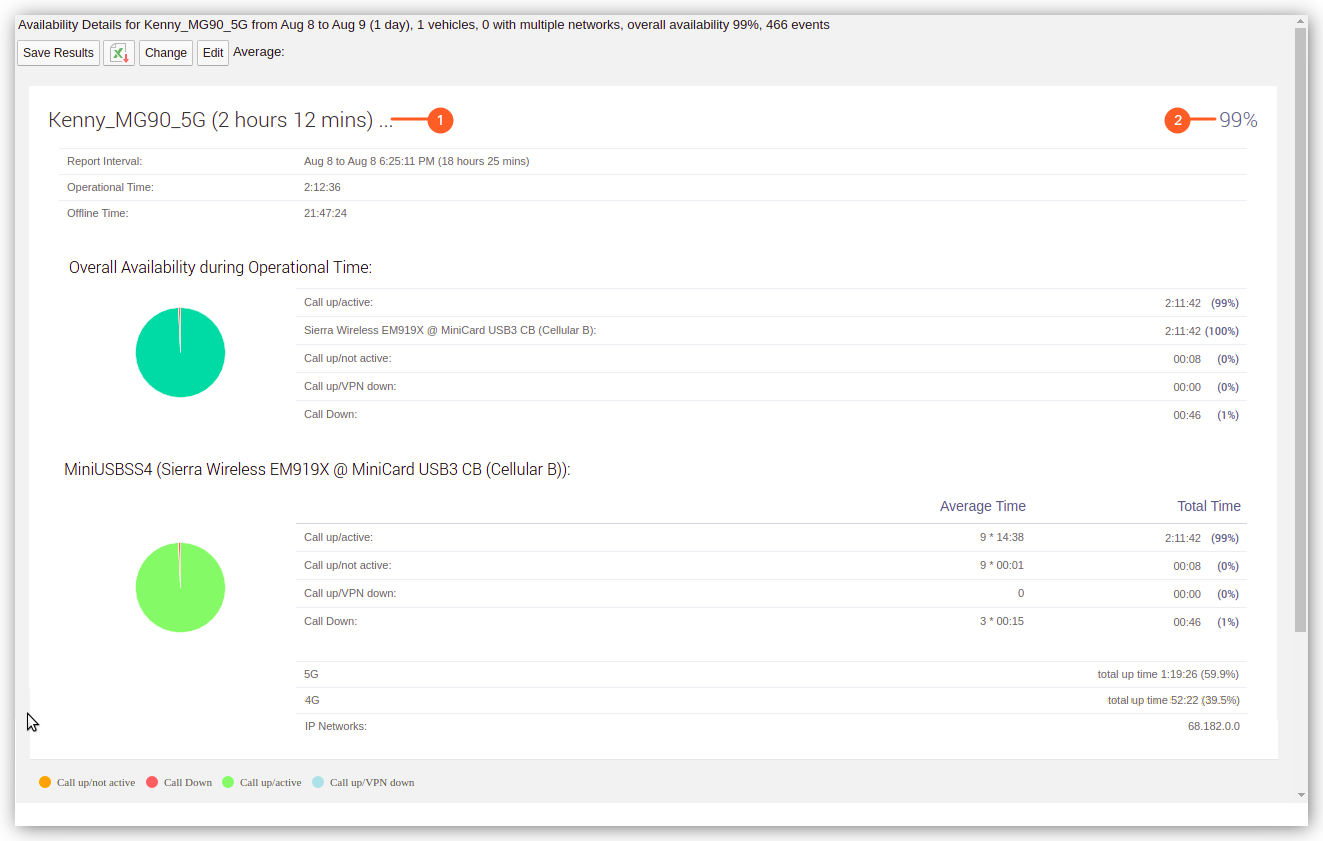Click the blue Call up/VPN down legend swatch

[318, 782]
